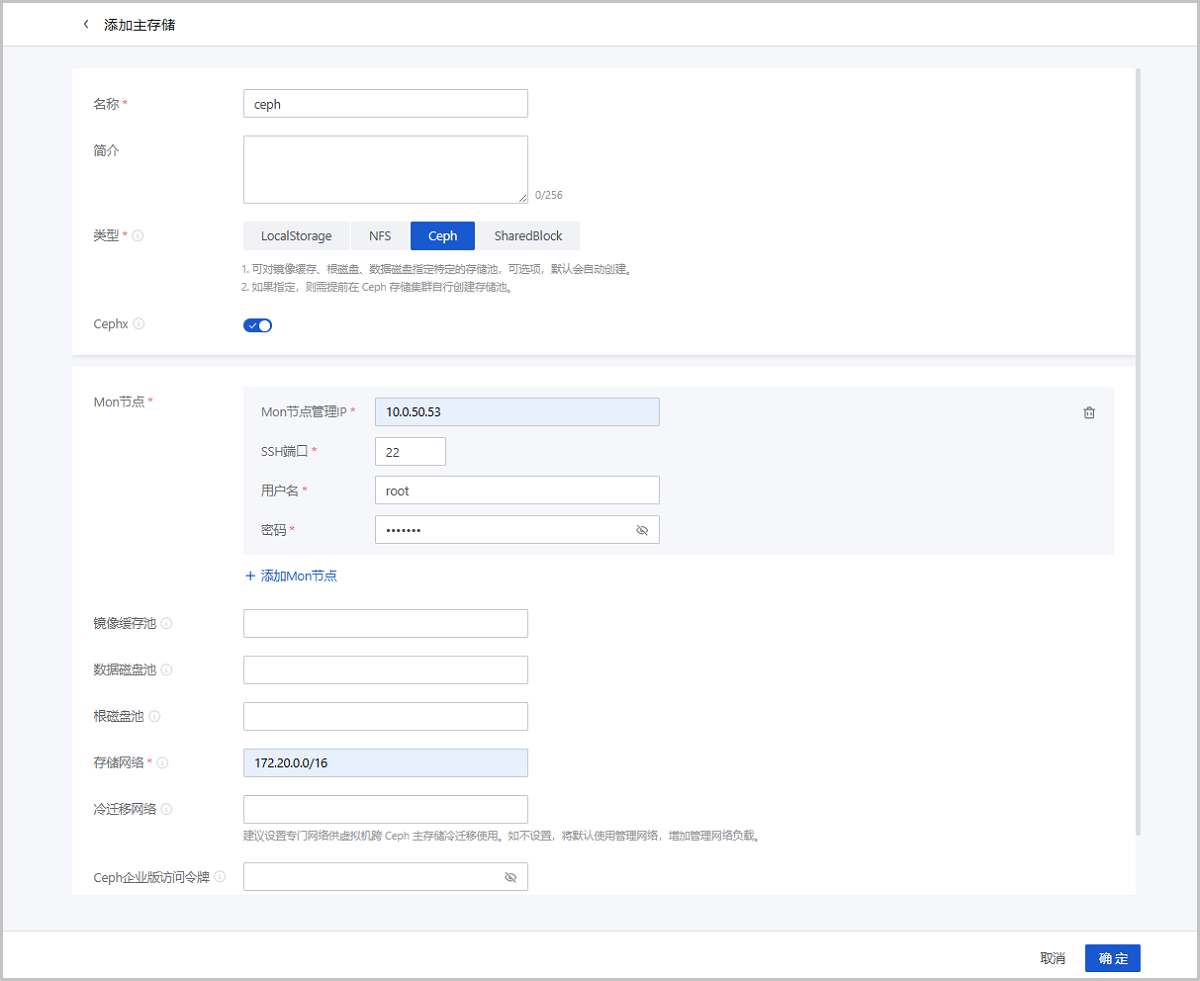Cancel with the 取消 button
The image size is (1200, 981).
[x=1052, y=958]
